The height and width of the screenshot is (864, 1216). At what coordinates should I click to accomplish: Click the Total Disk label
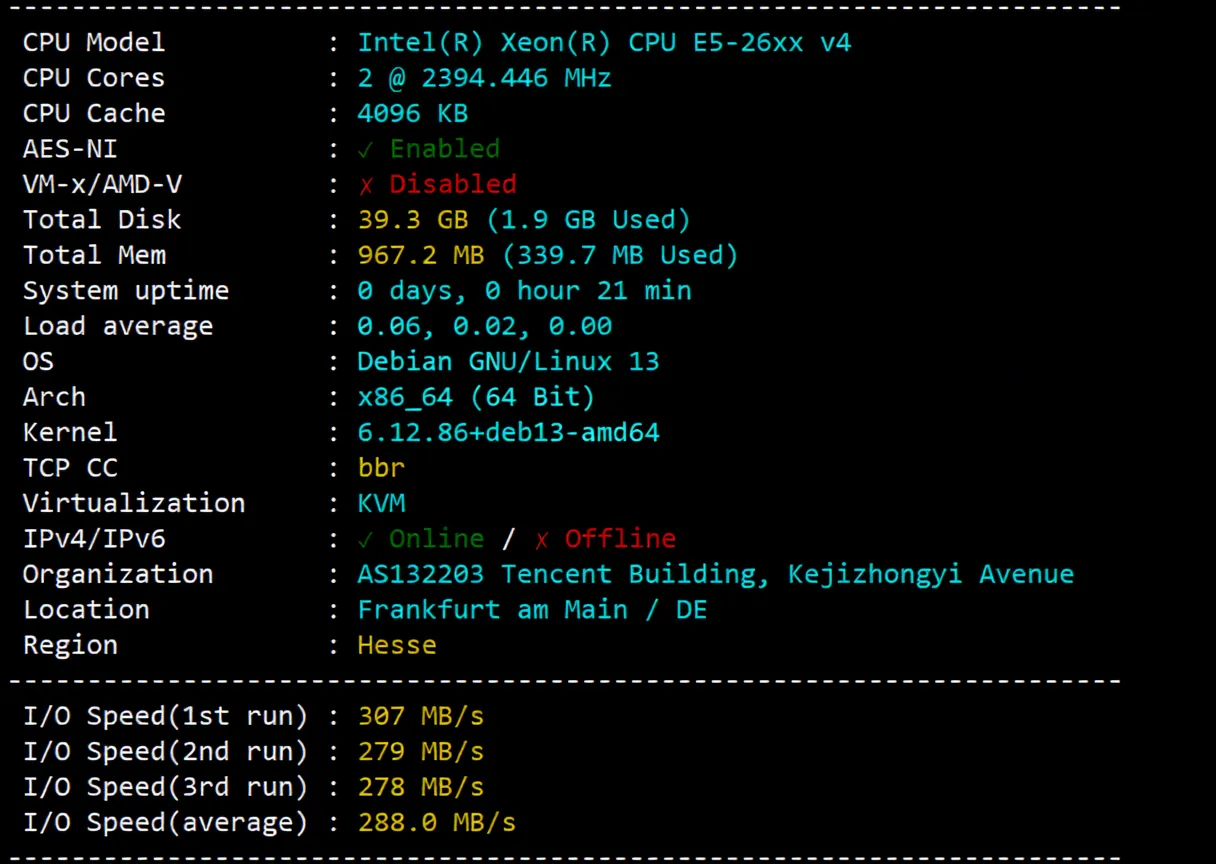pos(102,220)
